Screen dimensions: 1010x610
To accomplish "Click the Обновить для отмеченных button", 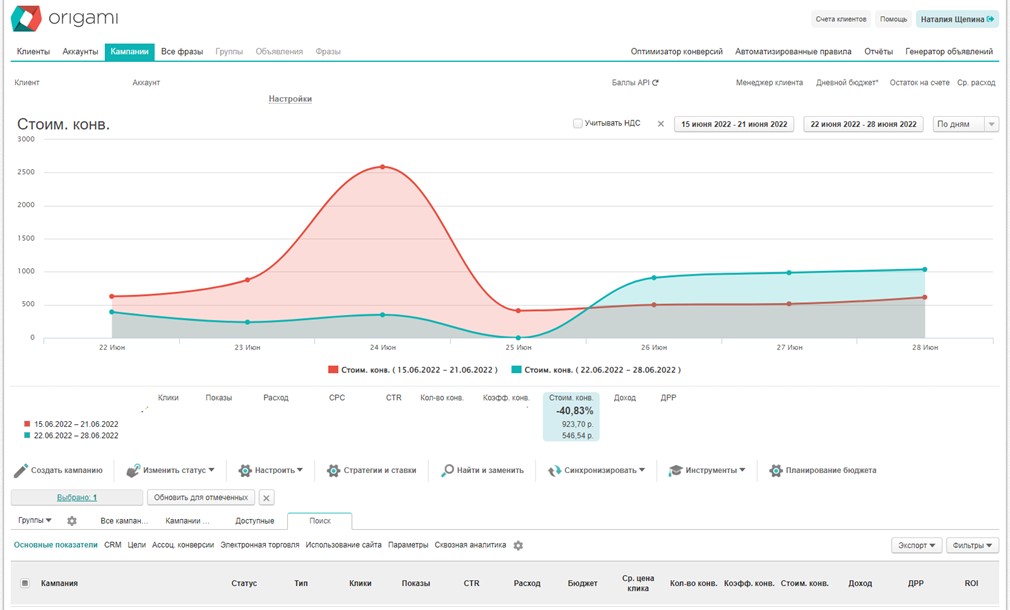I will click(200, 497).
